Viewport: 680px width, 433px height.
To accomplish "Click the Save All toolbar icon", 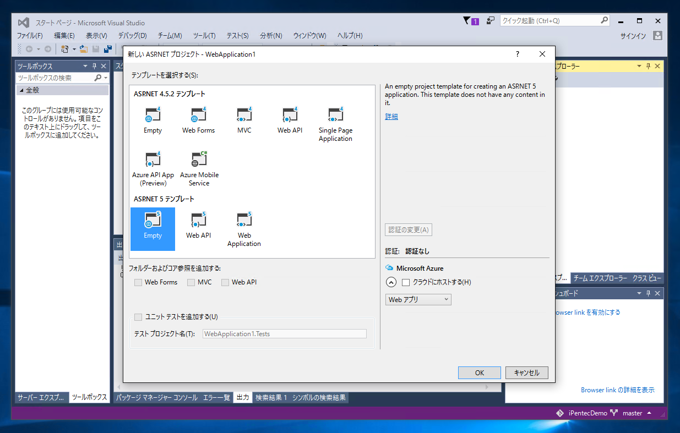I will (108, 49).
